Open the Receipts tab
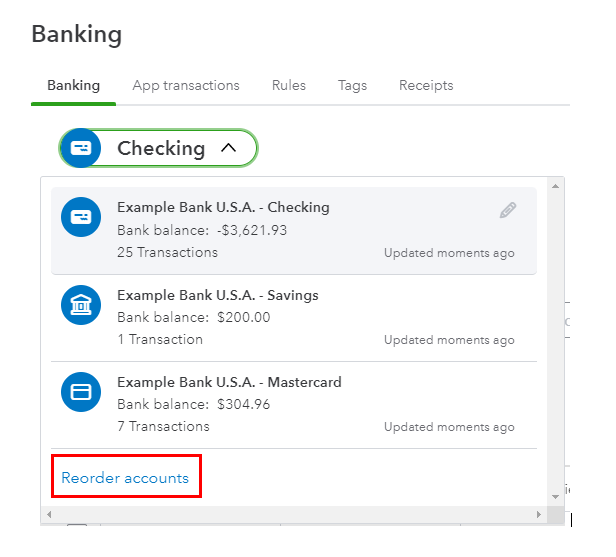 pos(426,85)
